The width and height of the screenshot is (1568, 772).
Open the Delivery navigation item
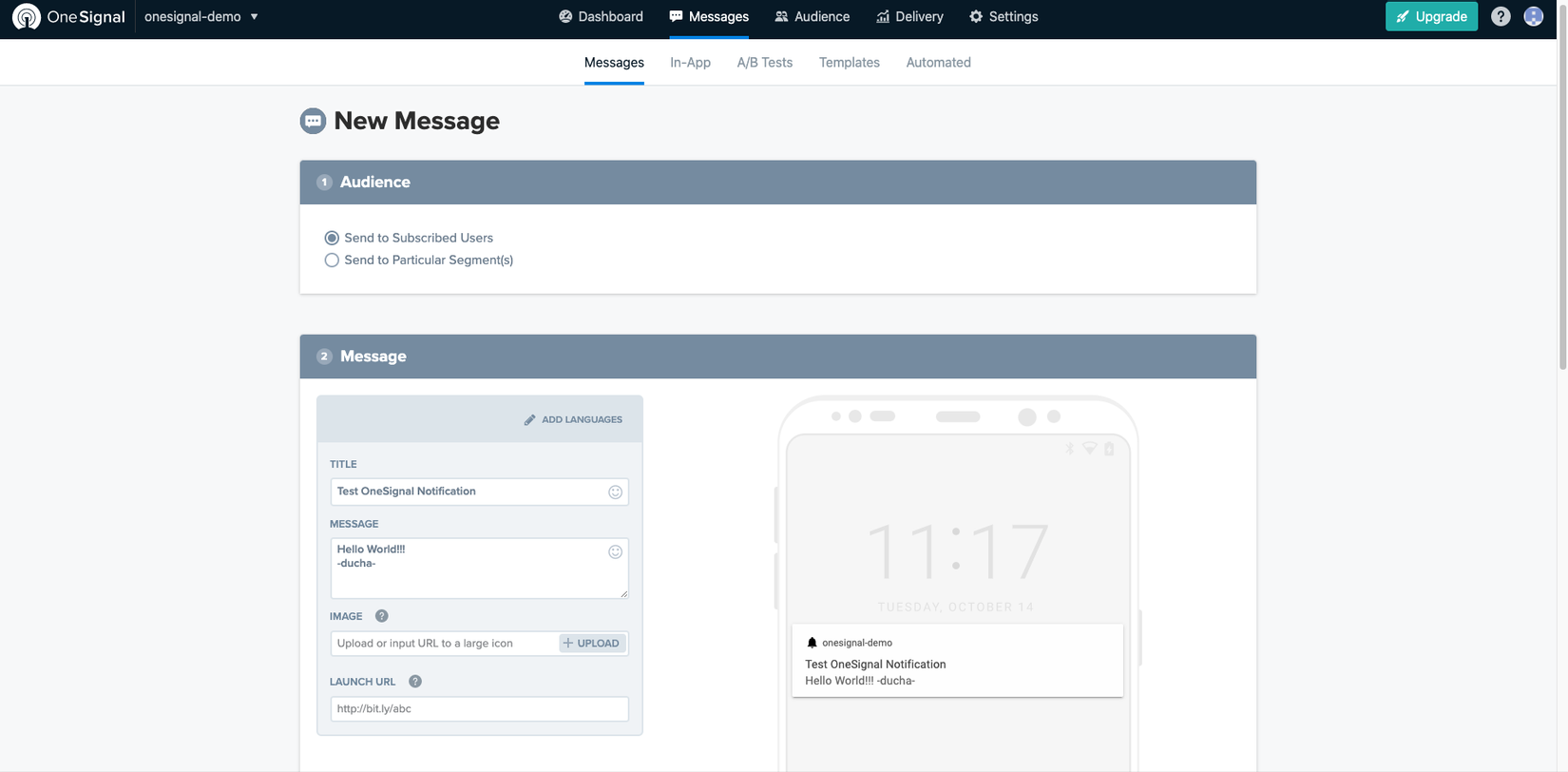910,16
